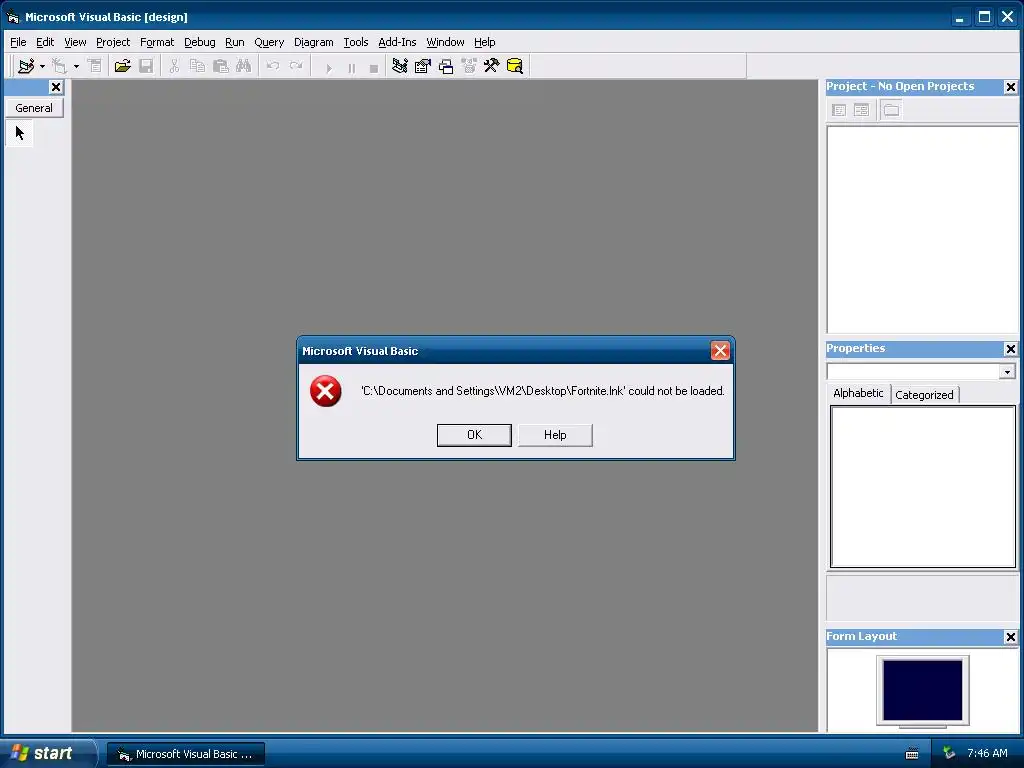This screenshot has width=1024, height=768.
Task: Click the monitor preview in Form Layout
Action: tap(923, 690)
